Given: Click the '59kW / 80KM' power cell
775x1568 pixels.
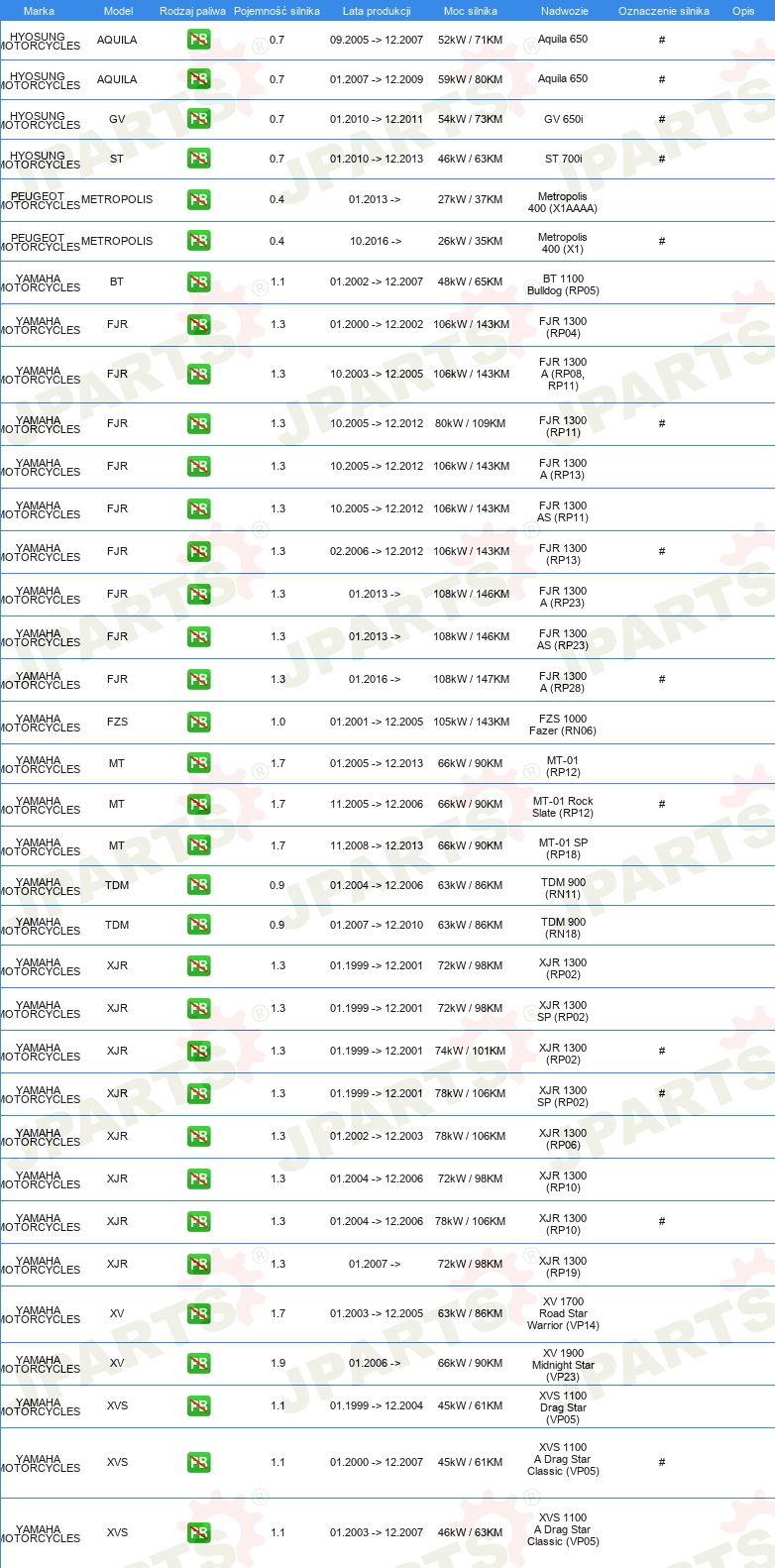Looking at the screenshot, I should click(471, 79).
